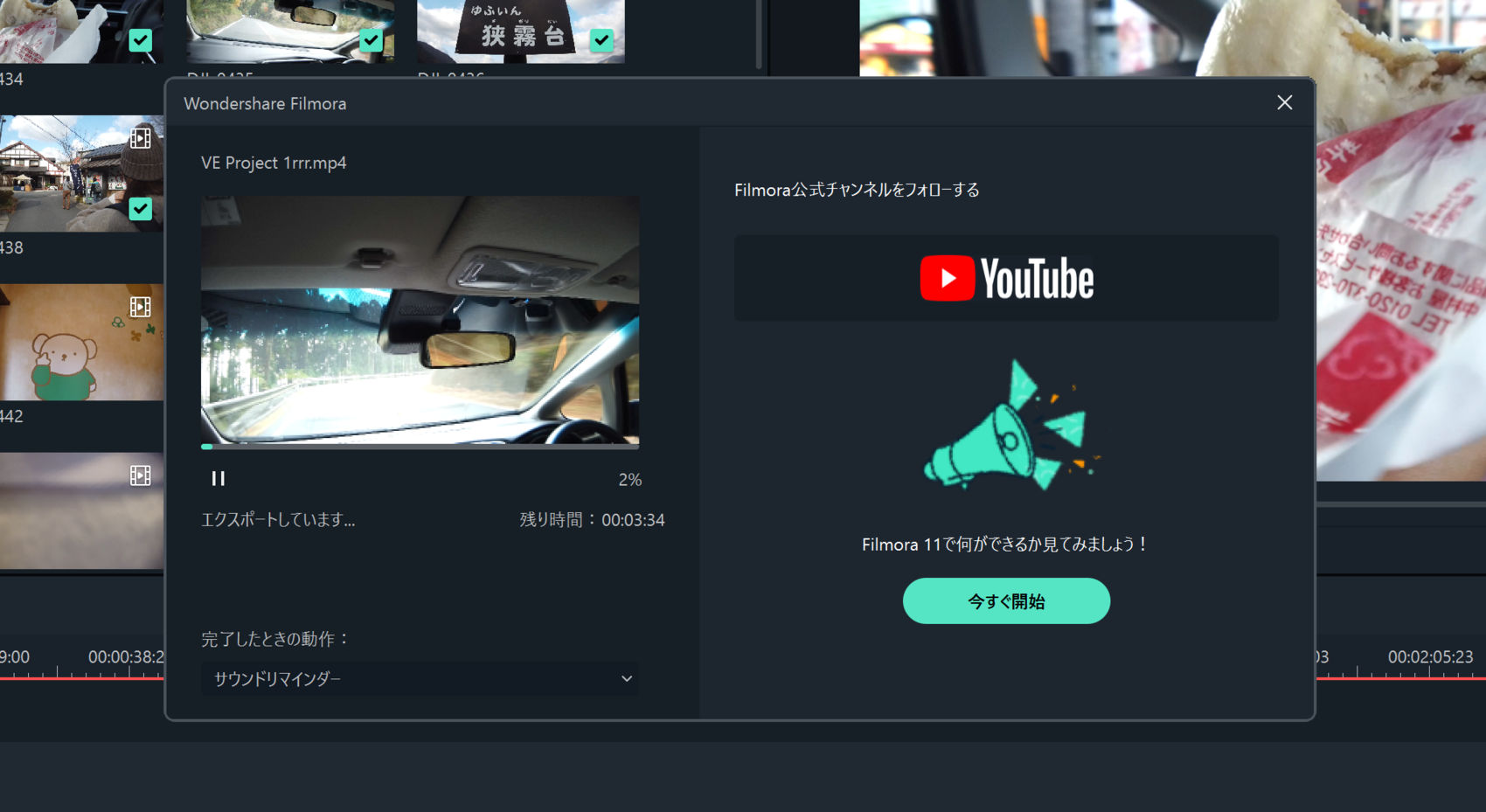Image resolution: width=1486 pixels, height=812 pixels.
Task: Open the YouTube channel banner
Action: pyautogui.click(x=1006, y=278)
